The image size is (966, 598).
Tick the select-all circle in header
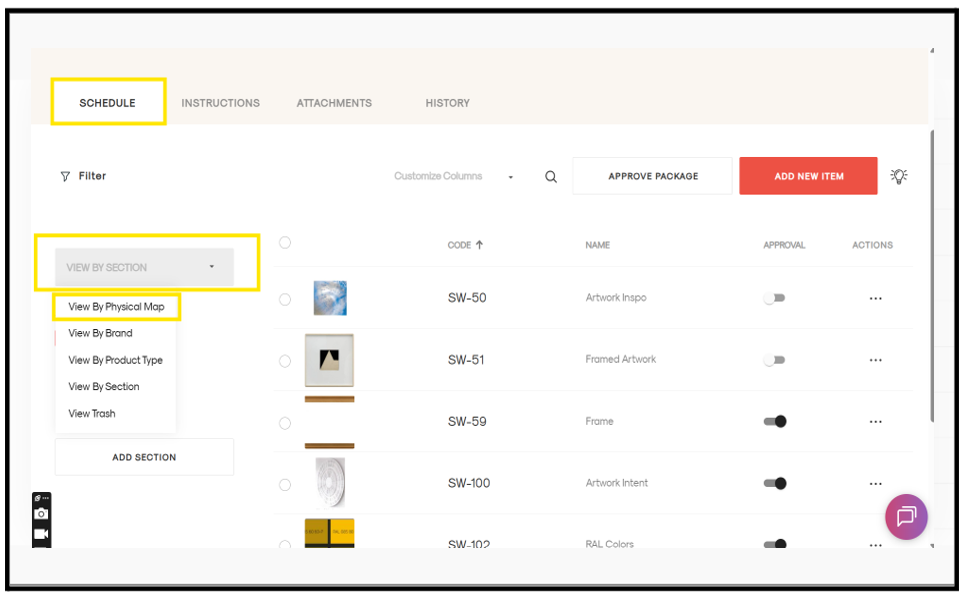click(285, 243)
